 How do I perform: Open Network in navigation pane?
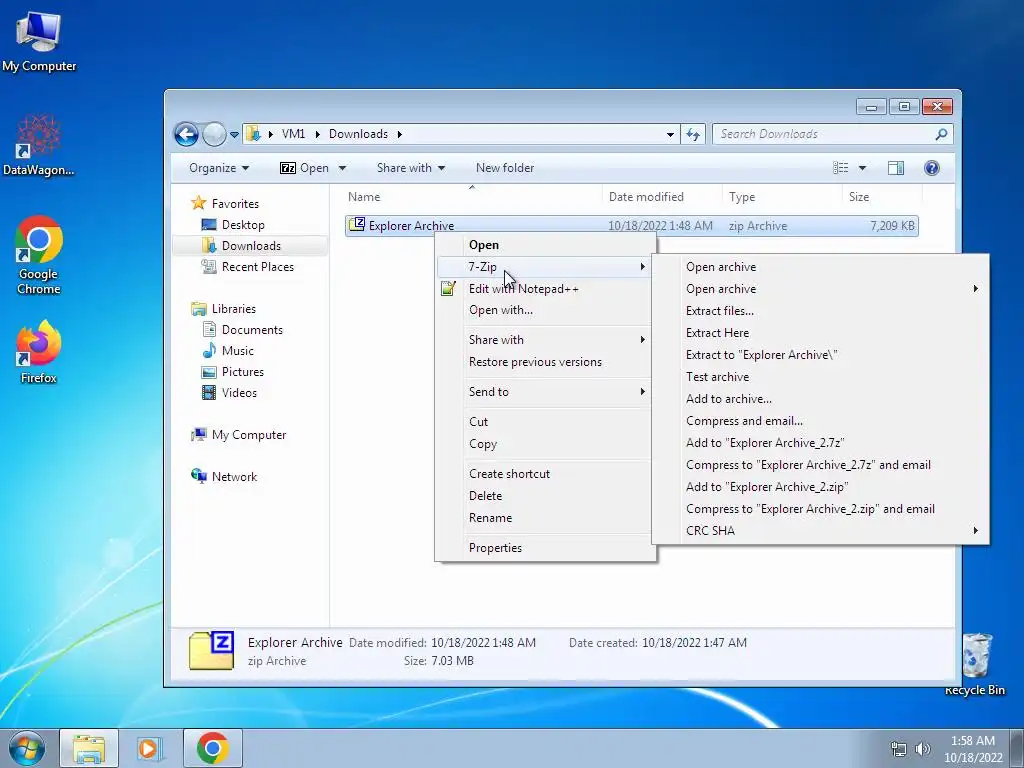click(234, 477)
